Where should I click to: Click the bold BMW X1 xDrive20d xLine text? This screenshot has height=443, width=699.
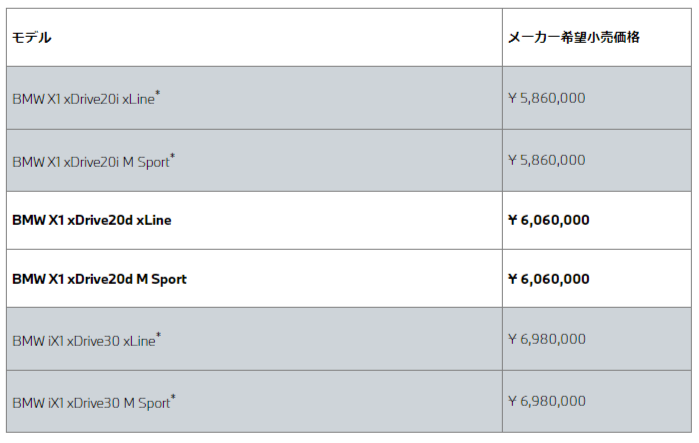point(91,220)
